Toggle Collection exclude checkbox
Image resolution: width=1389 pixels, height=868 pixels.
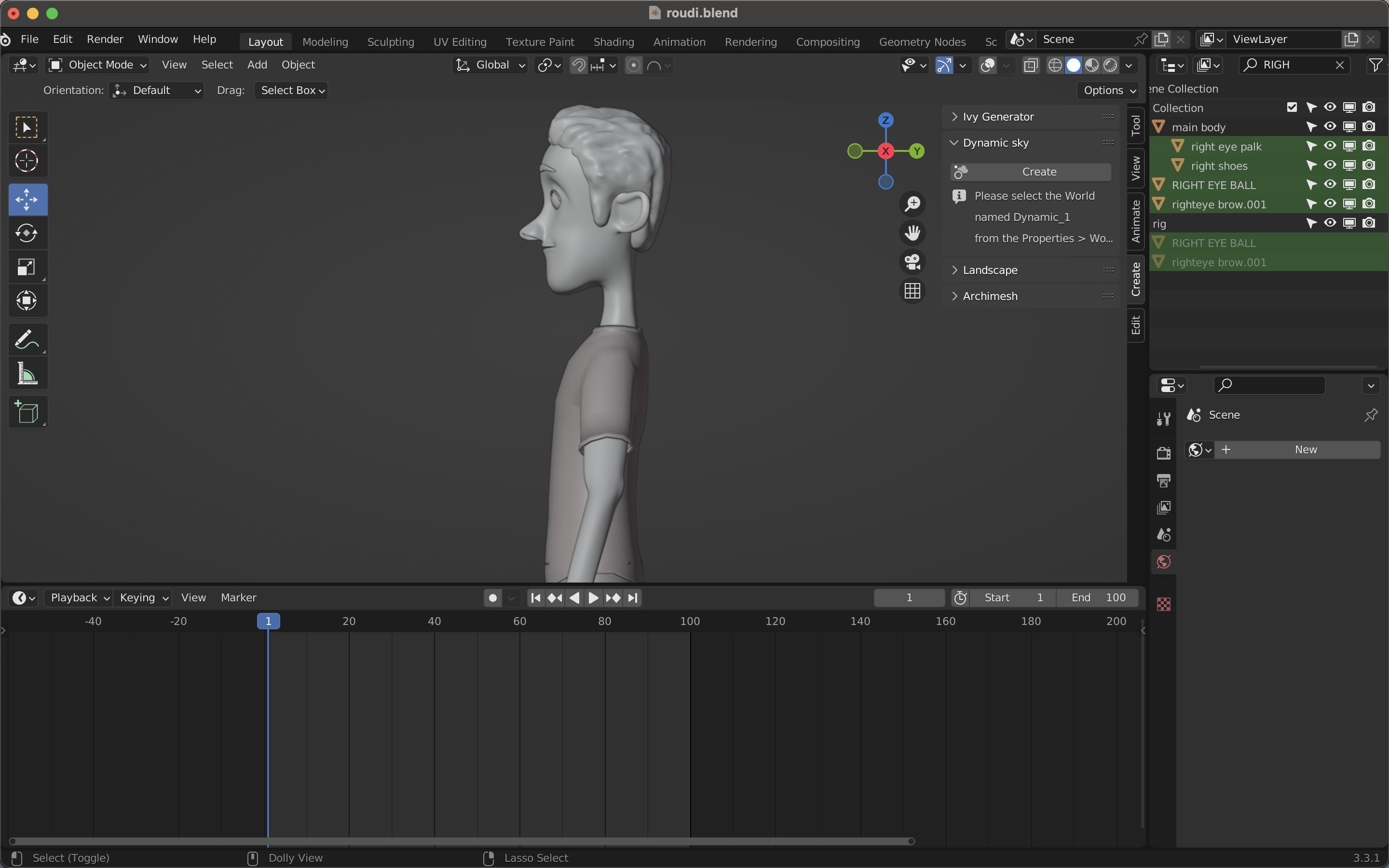(x=1292, y=108)
